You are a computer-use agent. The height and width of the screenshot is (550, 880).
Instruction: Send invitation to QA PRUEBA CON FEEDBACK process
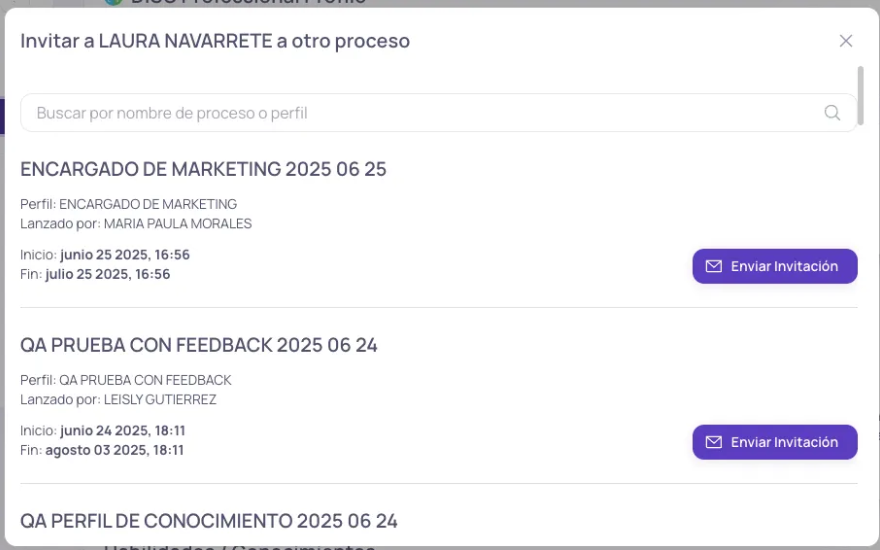pos(775,442)
